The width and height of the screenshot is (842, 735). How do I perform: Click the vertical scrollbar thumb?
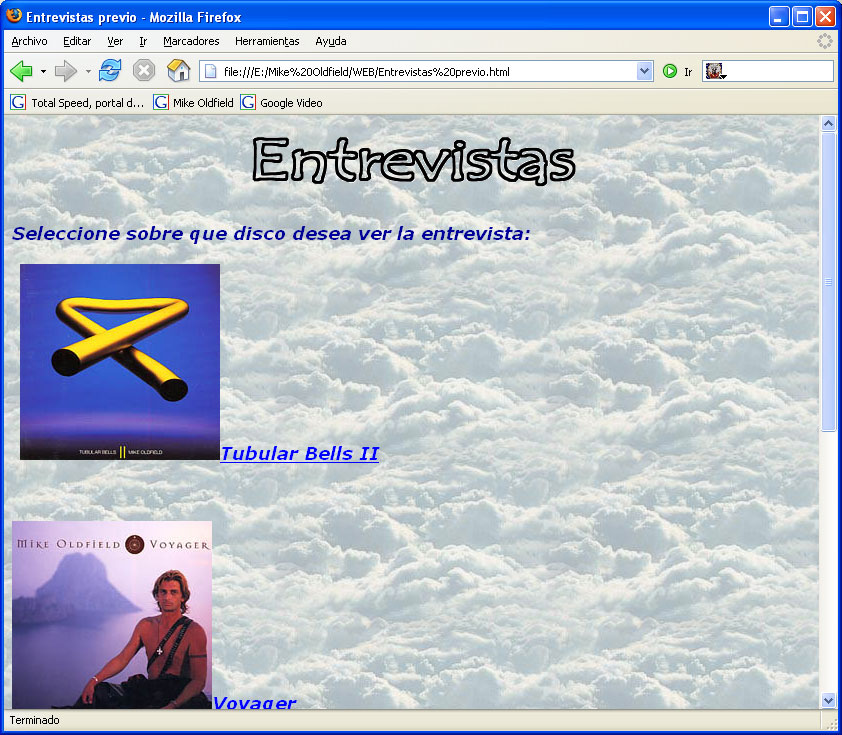tap(828, 281)
